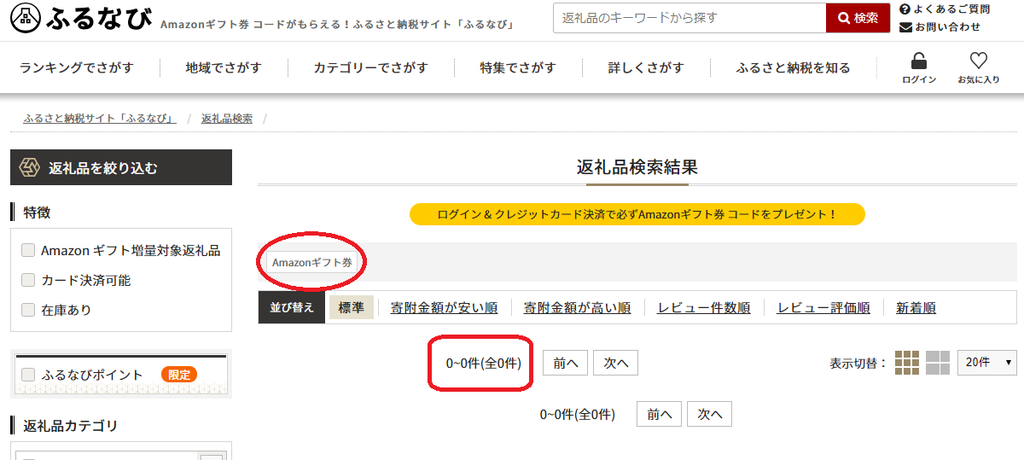Click upper 次へ pagination button
1024x460 pixels.
pyautogui.click(x=616, y=363)
